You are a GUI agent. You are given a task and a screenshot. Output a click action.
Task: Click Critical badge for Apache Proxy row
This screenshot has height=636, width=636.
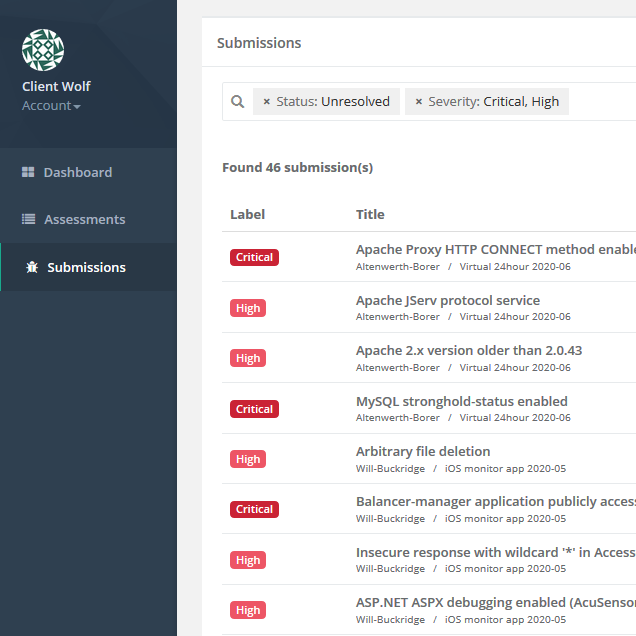pos(254,257)
